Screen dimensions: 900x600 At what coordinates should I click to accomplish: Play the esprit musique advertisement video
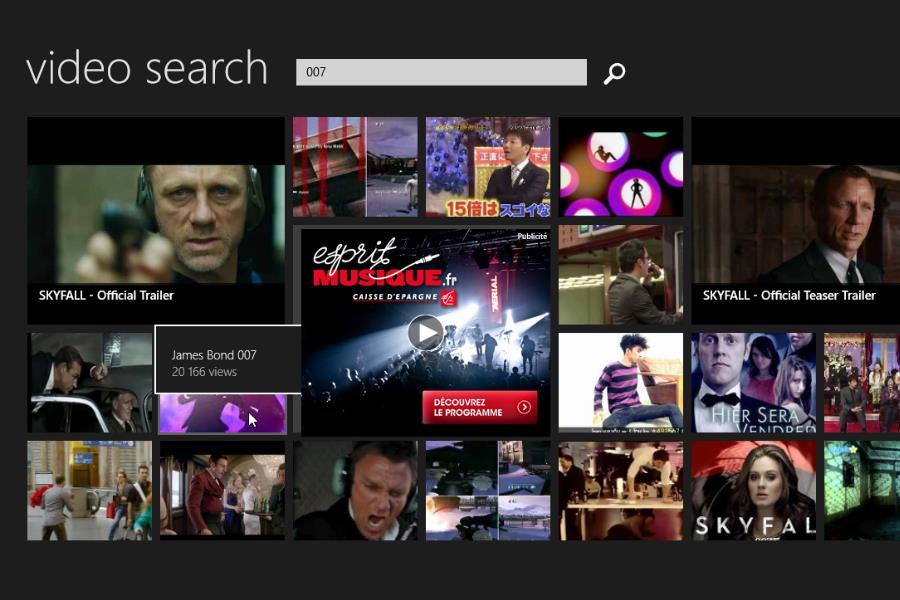click(425, 332)
